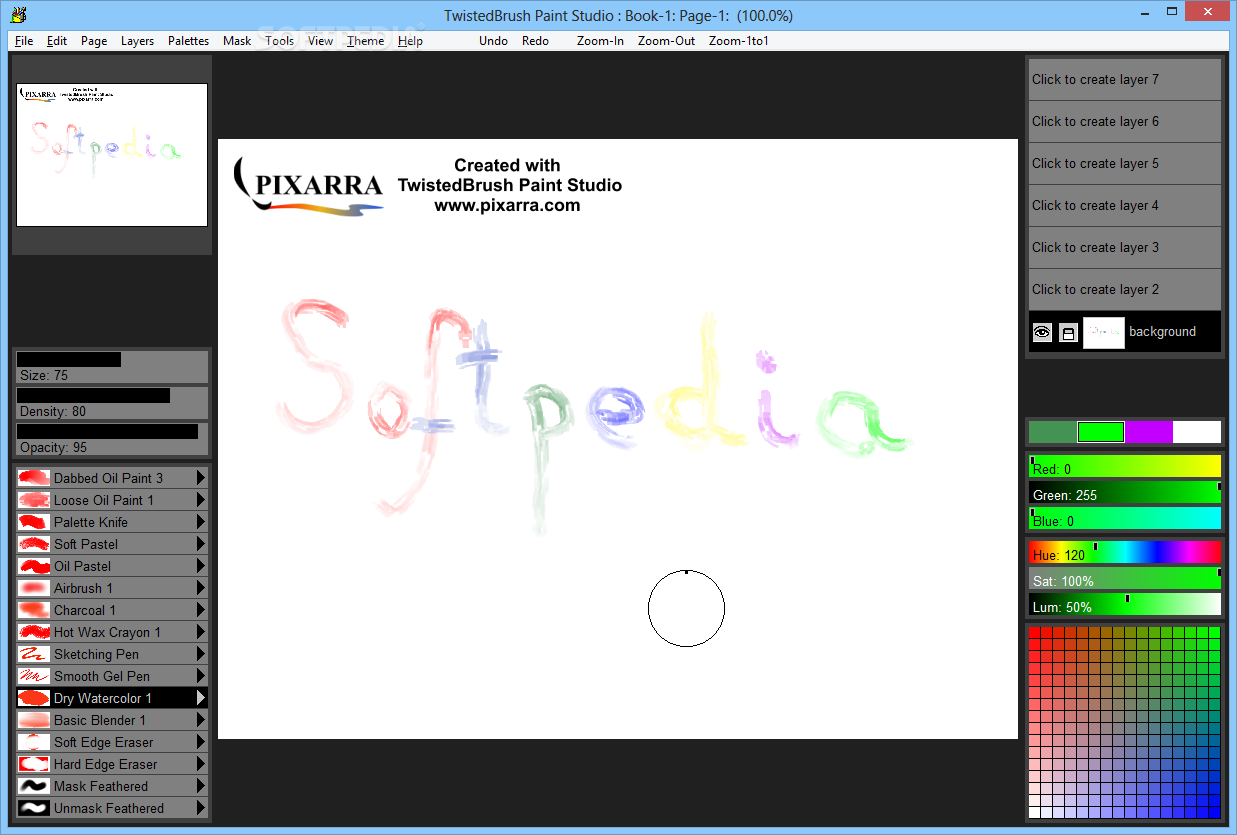
Task: Select the dark green recent color swatch
Action: (x=1053, y=432)
